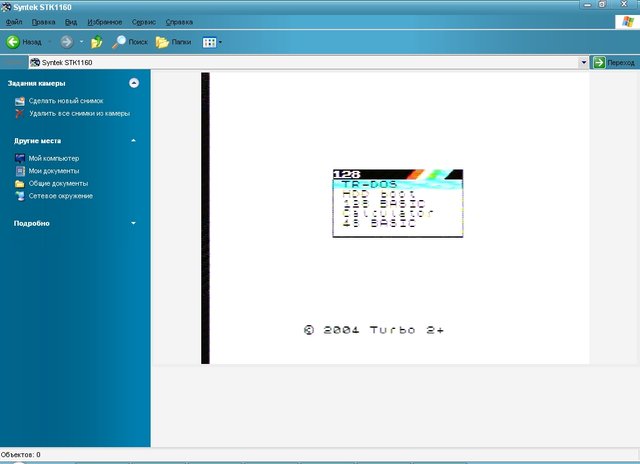This screenshot has width=640, height=464.
Task: Open Back button history dropdown arrow
Action: 50,42
